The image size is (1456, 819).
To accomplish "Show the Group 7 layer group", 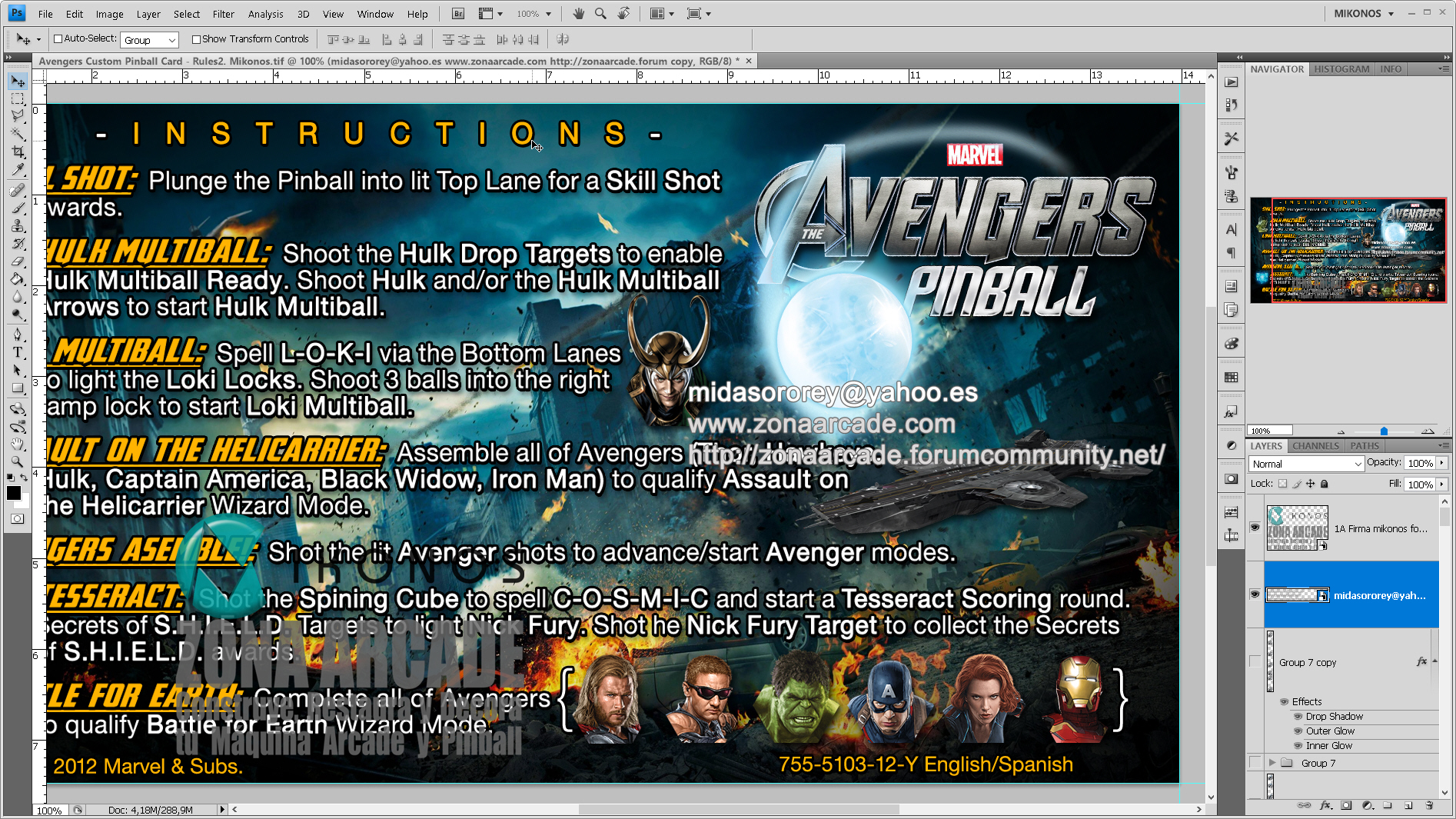I will click(x=1255, y=763).
